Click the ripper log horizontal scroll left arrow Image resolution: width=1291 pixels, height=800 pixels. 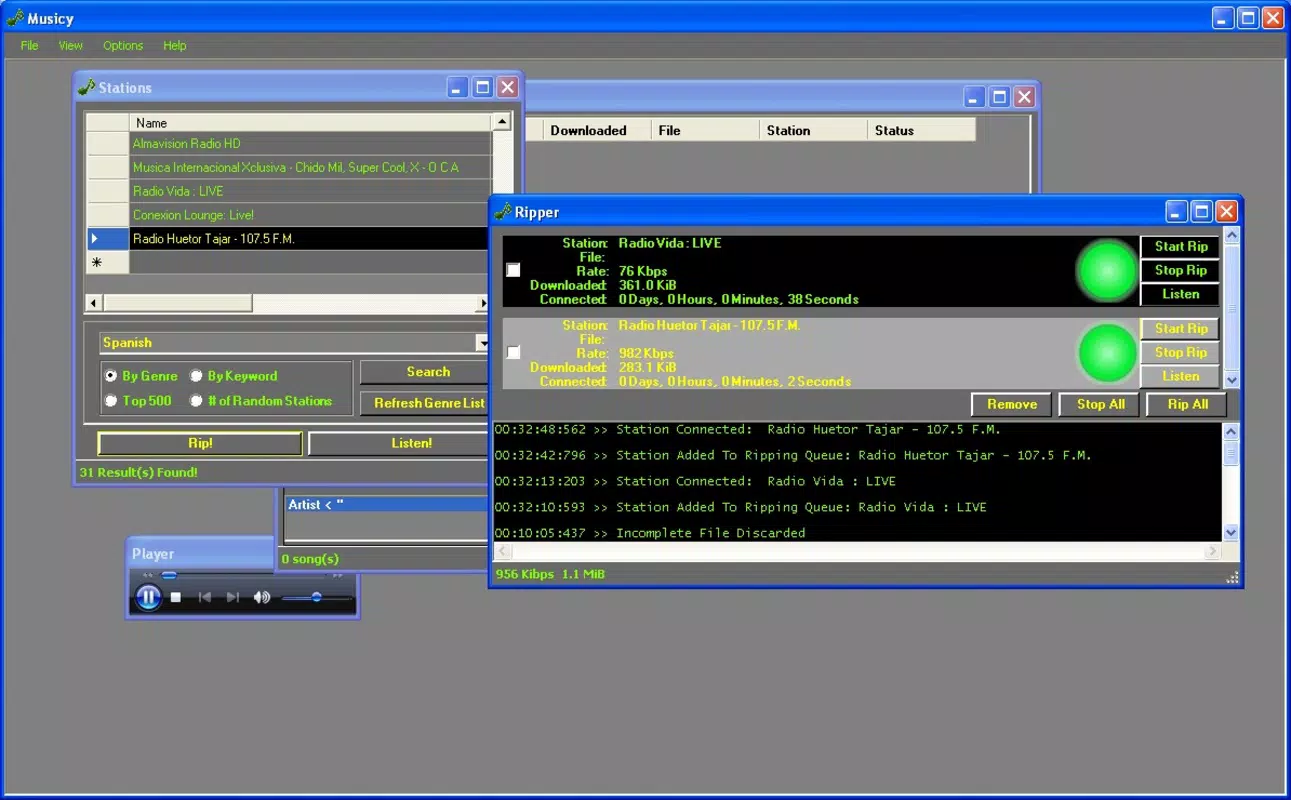503,551
